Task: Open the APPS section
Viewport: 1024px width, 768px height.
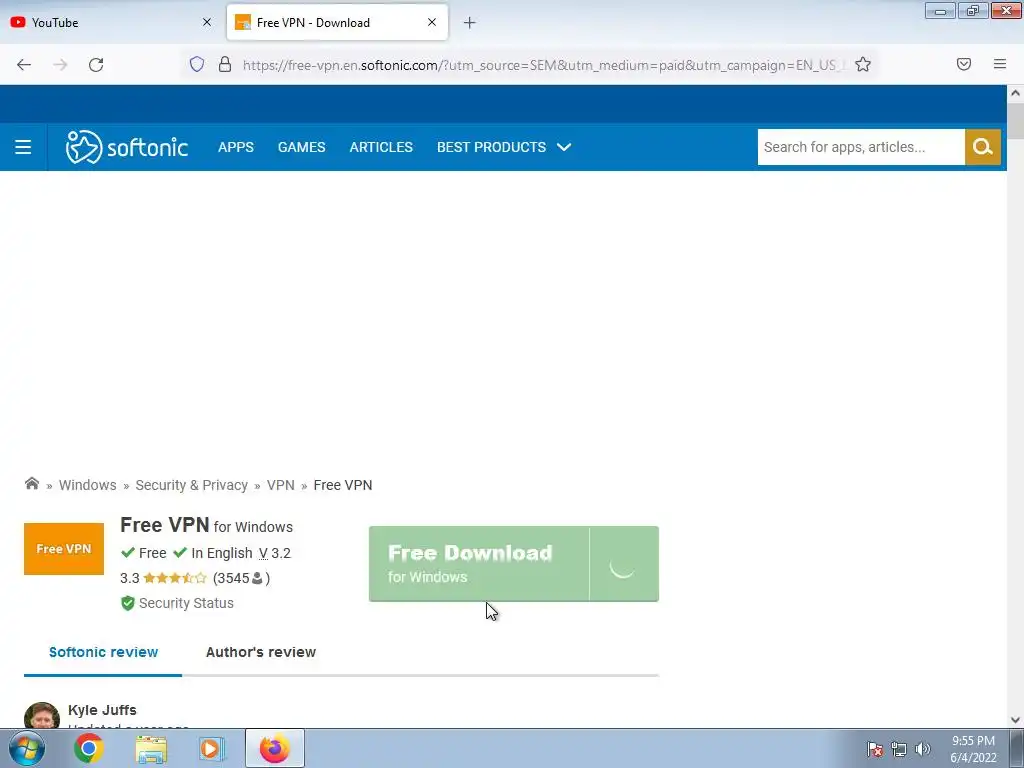Action: click(x=236, y=147)
